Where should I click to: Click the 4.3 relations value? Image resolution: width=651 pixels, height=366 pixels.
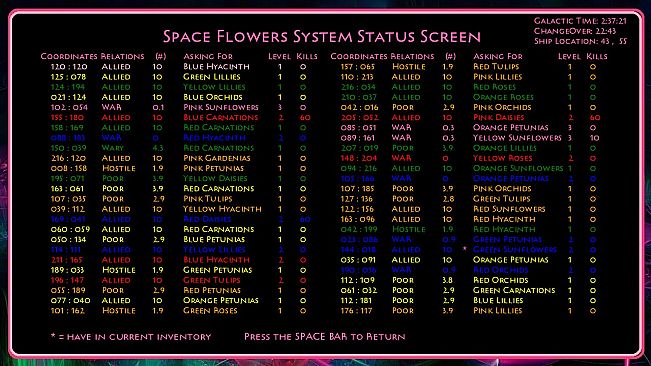click(x=158, y=148)
